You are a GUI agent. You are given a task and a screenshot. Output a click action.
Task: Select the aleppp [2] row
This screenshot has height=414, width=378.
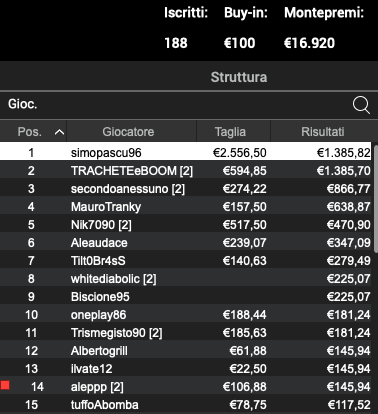(x=185, y=387)
